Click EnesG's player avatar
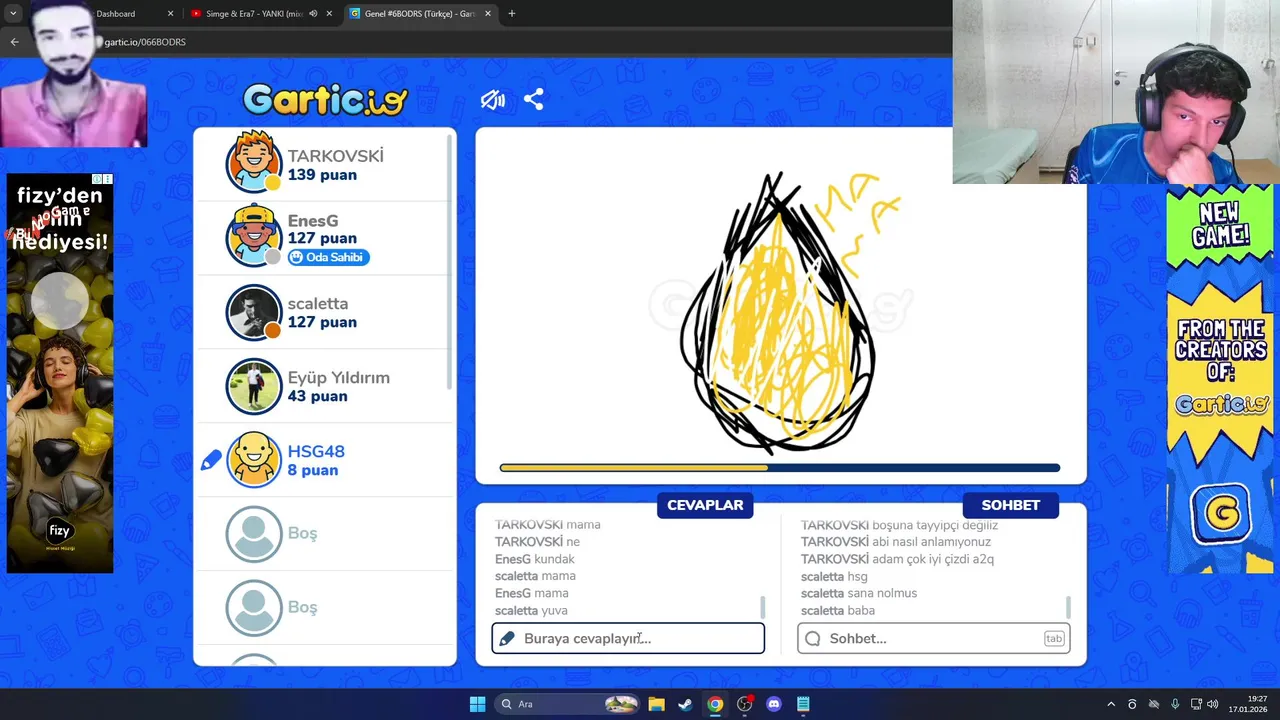The height and width of the screenshot is (720, 1280). pyautogui.click(x=254, y=237)
